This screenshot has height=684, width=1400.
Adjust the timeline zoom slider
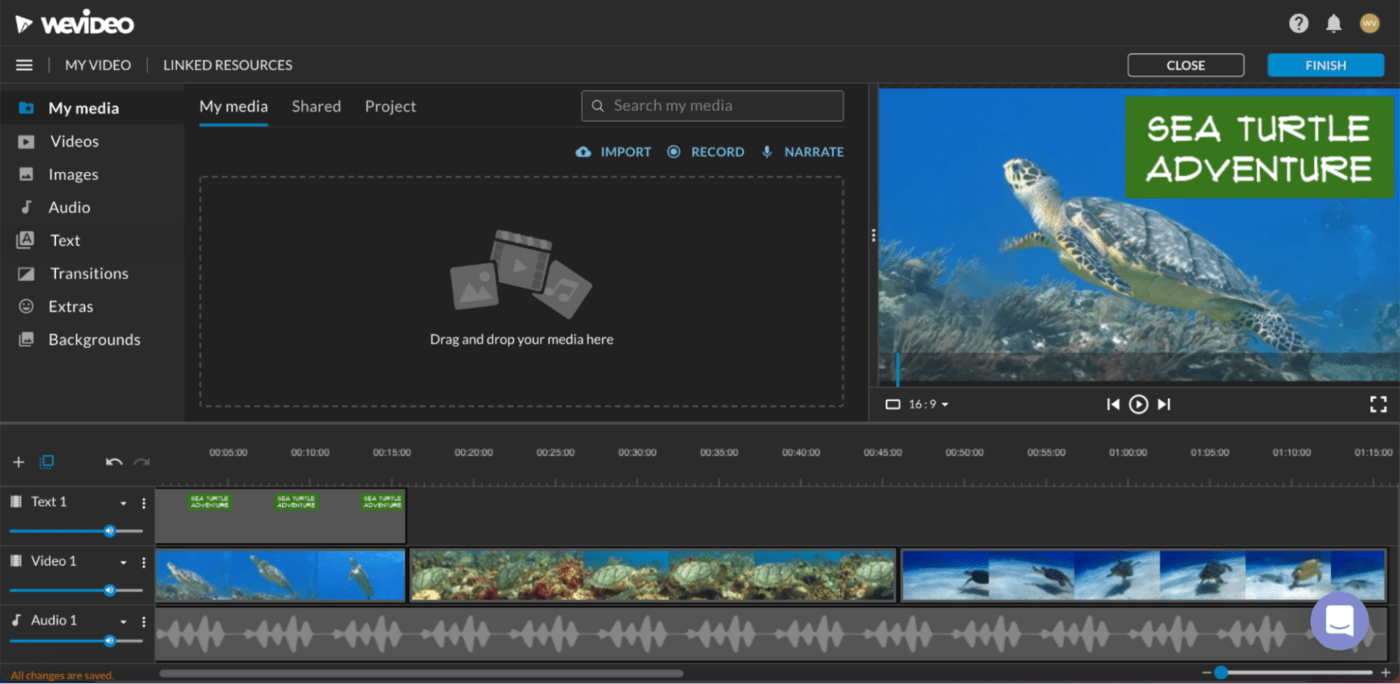(1296, 673)
